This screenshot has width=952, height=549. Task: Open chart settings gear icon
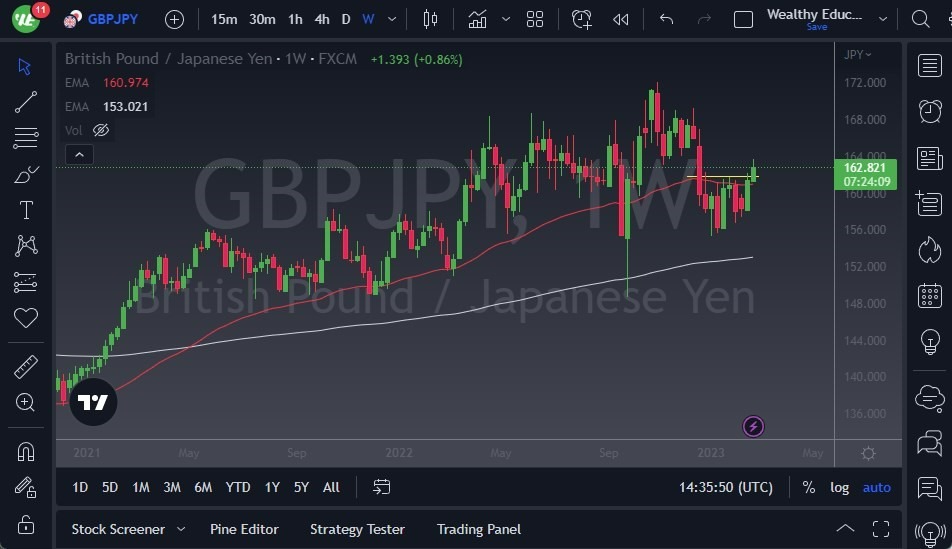(868, 453)
